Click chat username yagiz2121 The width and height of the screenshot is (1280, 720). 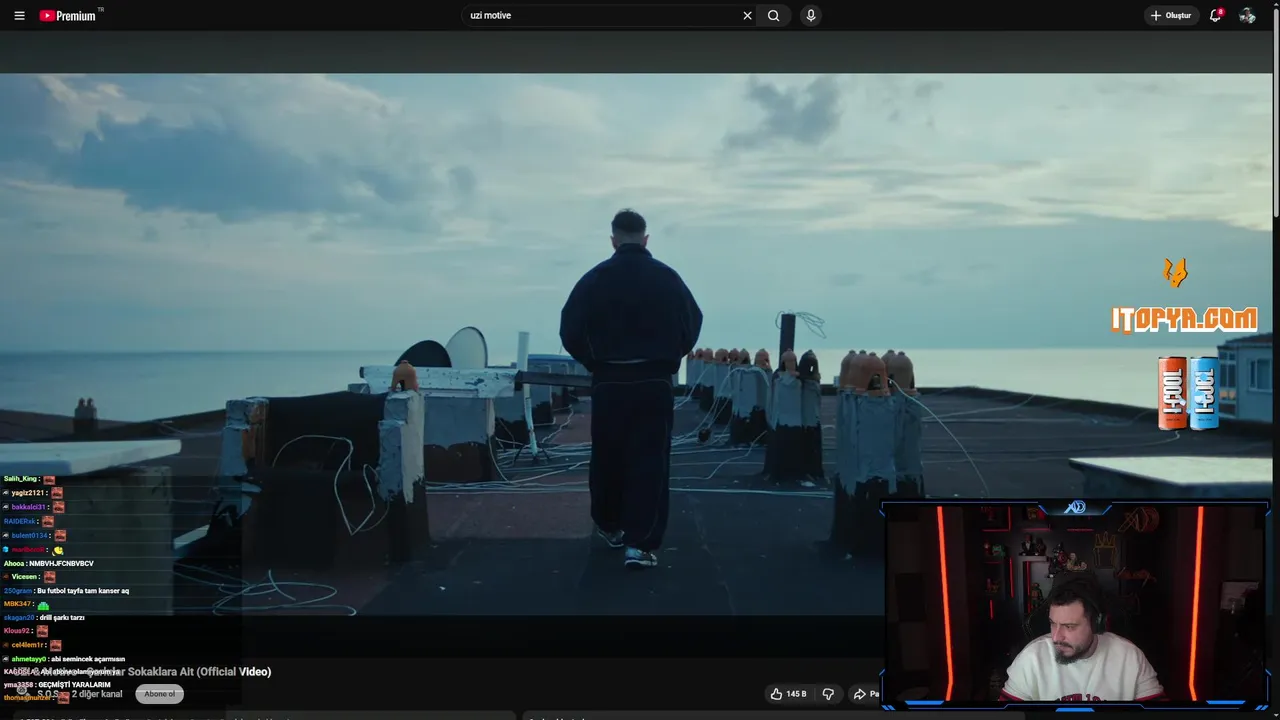tap(27, 493)
